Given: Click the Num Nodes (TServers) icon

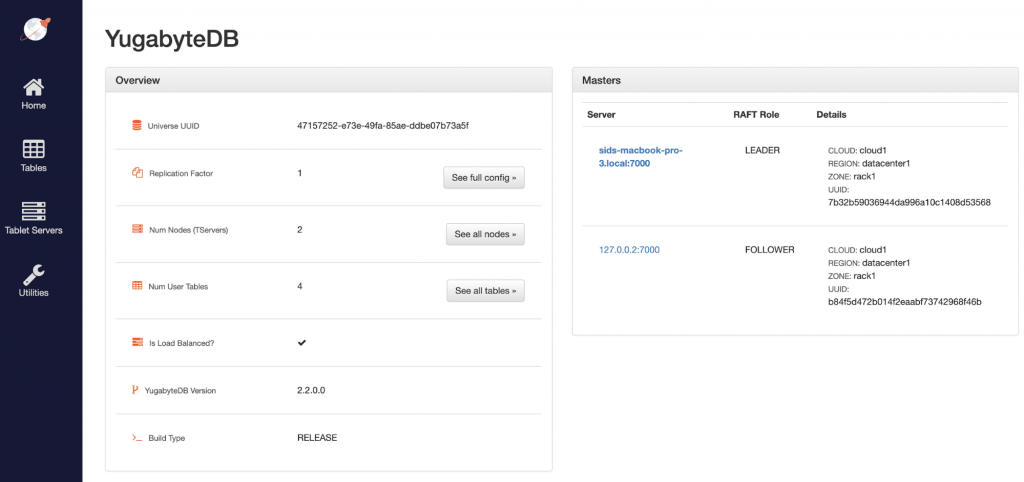Looking at the screenshot, I should tap(137, 229).
